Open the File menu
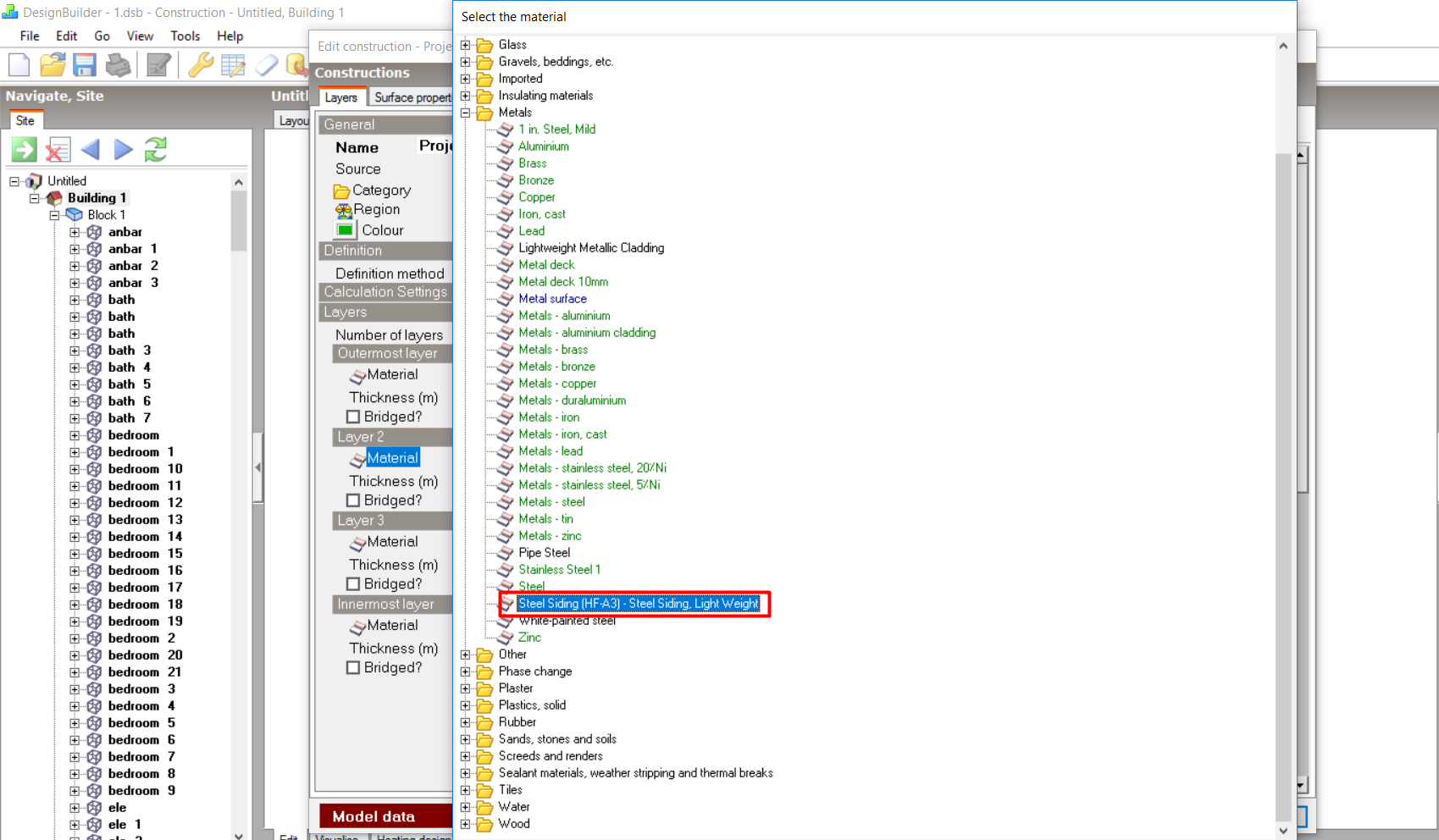Viewport: 1439px width, 840px height. point(30,36)
